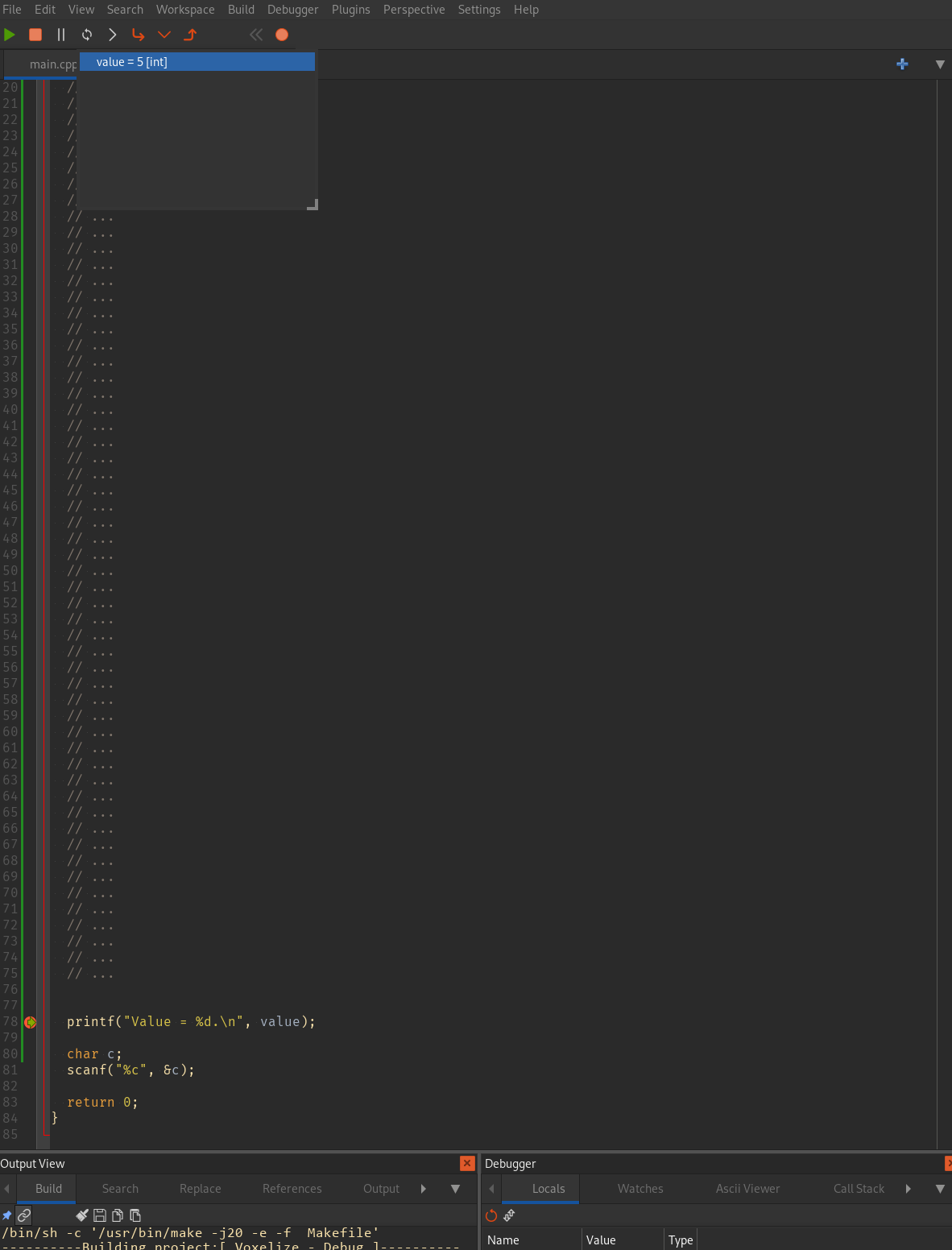Save the build output with the disk icon

[99, 1215]
